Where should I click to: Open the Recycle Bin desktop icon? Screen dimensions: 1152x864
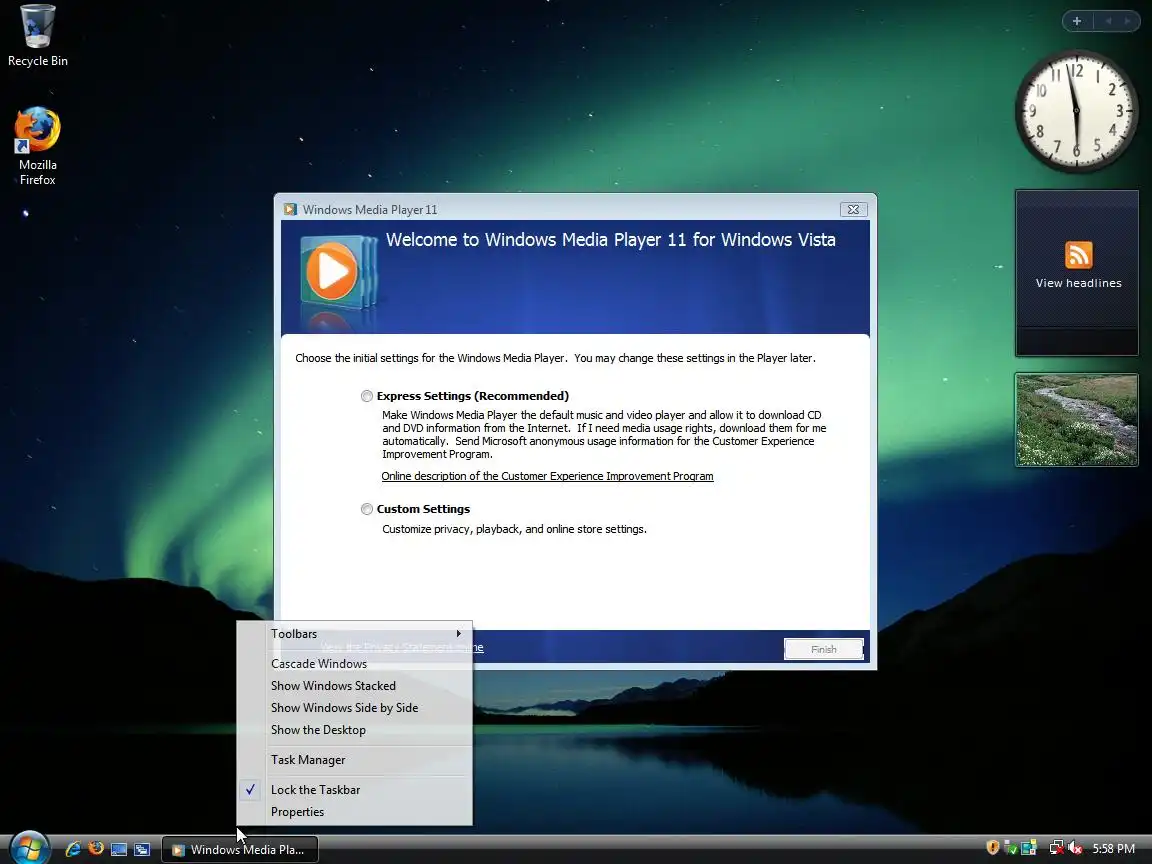click(x=37, y=35)
